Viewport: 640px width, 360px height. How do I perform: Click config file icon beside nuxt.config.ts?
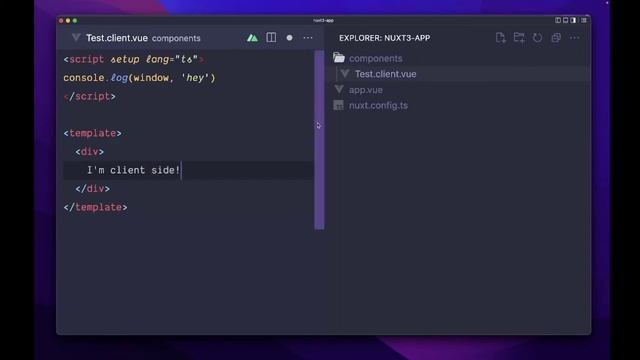(x=338, y=105)
